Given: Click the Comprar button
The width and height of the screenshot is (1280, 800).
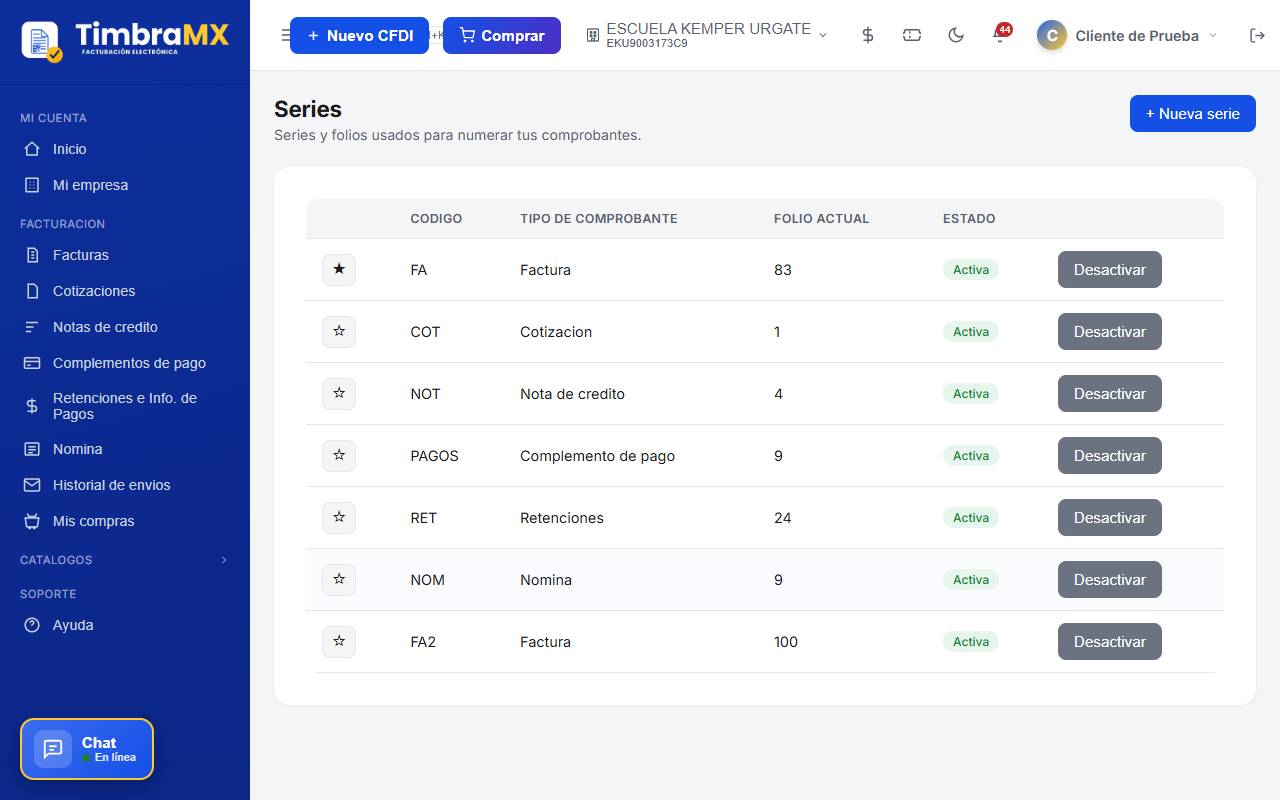Looking at the screenshot, I should coord(502,35).
